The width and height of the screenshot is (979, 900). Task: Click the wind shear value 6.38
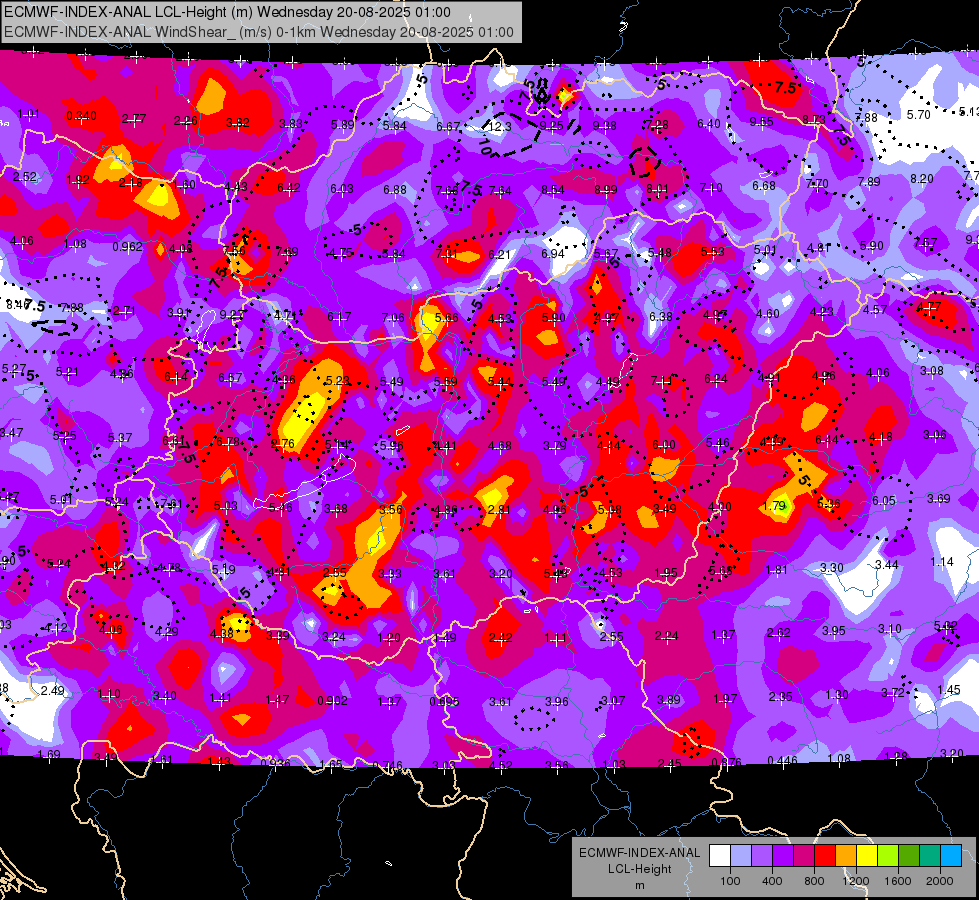[661, 317]
